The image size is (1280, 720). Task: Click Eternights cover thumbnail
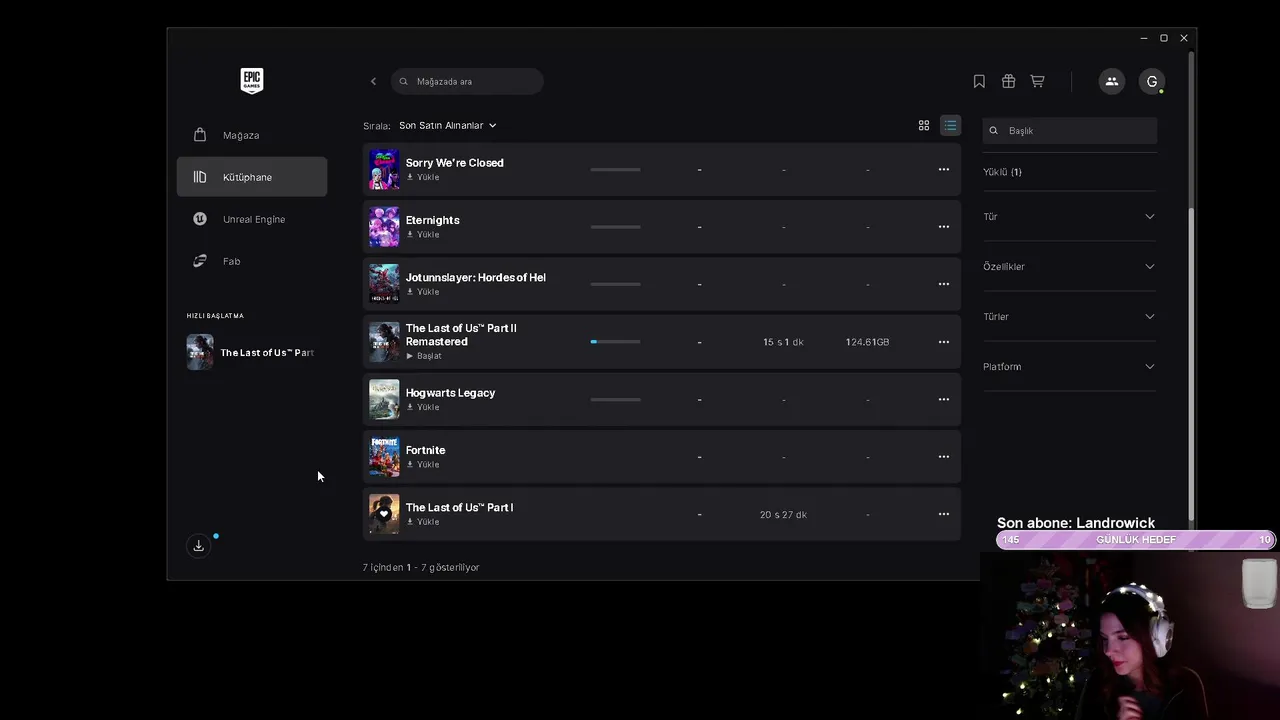[x=384, y=227]
